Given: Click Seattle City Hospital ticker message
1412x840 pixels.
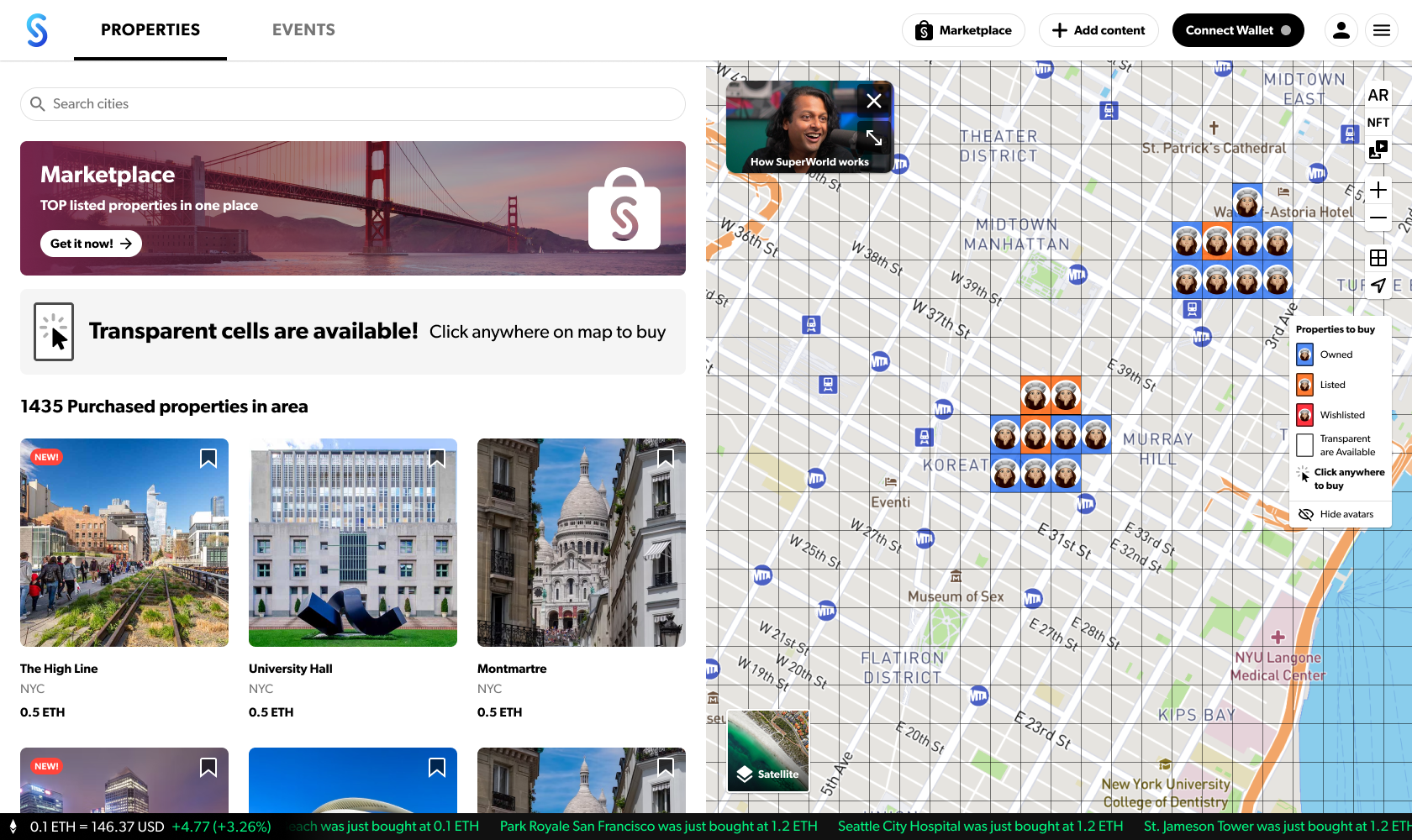Looking at the screenshot, I should (x=980, y=827).
